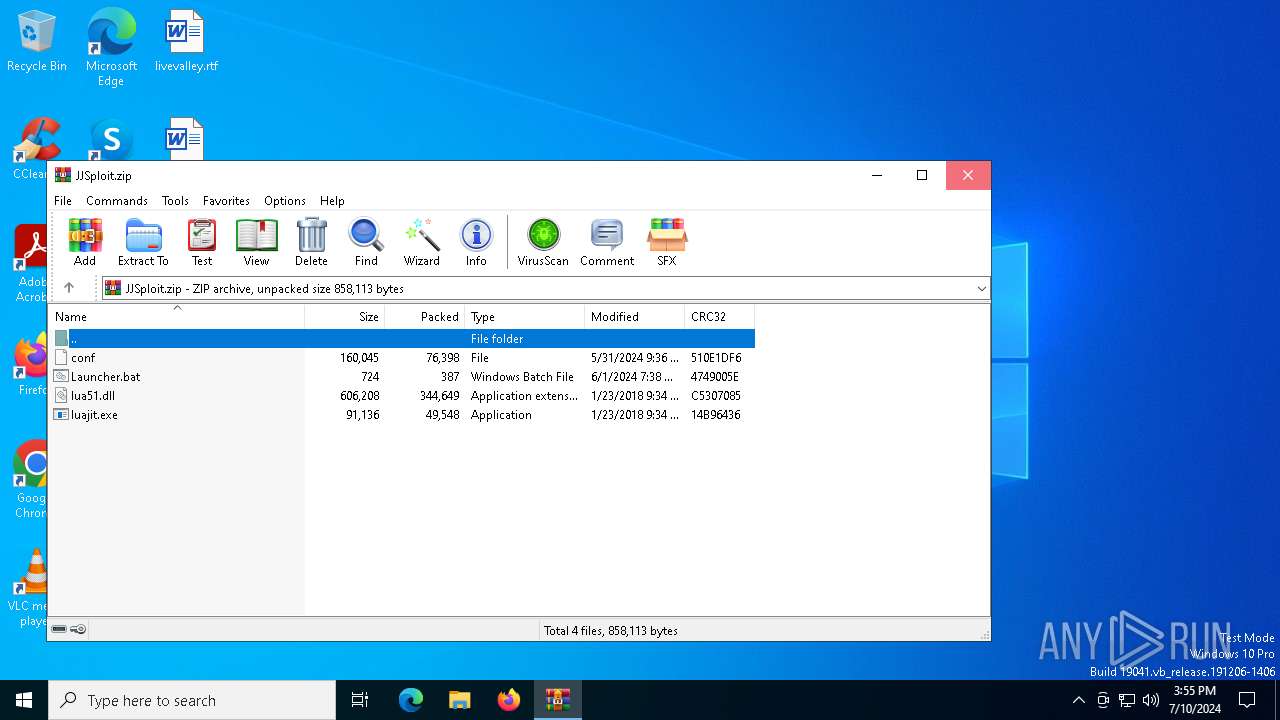The height and width of the screenshot is (720, 1280).
Task: Open the View file tool
Action: [x=257, y=243]
